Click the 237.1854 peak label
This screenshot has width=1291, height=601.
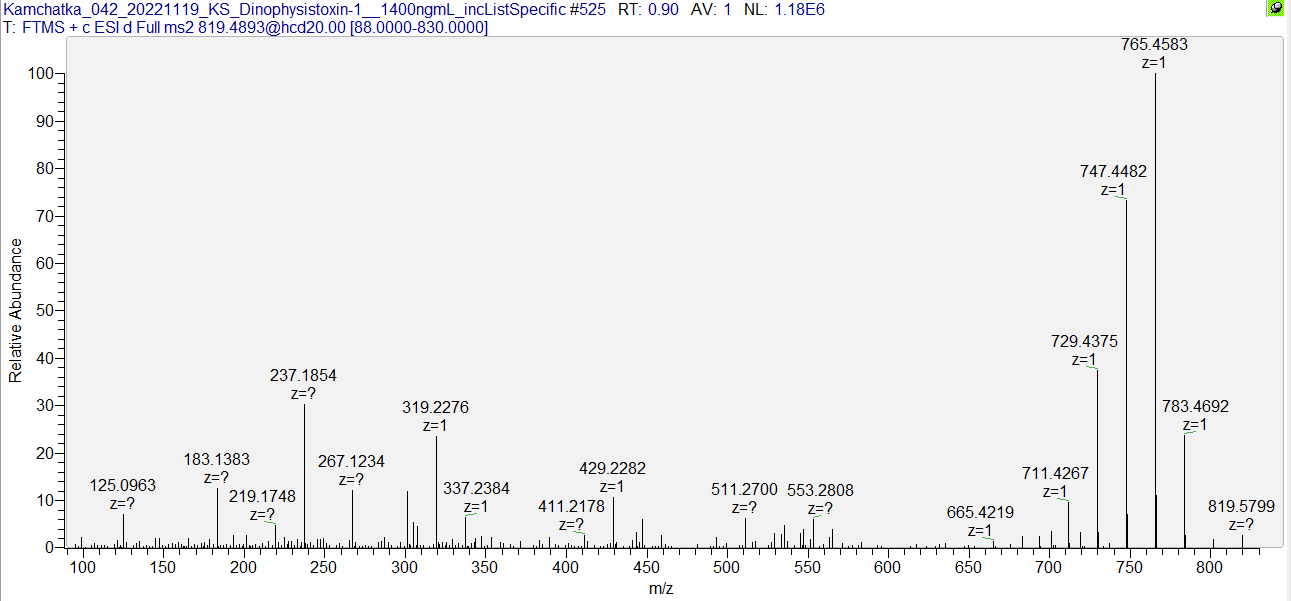(x=303, y=376)
